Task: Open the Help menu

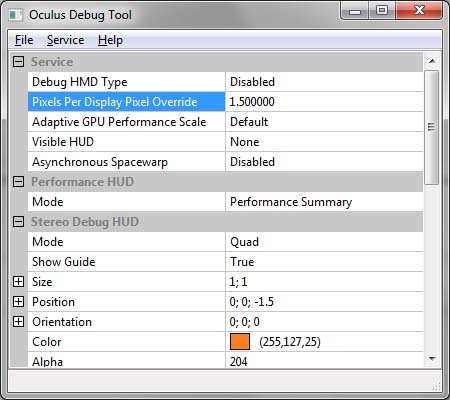Action: (110, 40)
